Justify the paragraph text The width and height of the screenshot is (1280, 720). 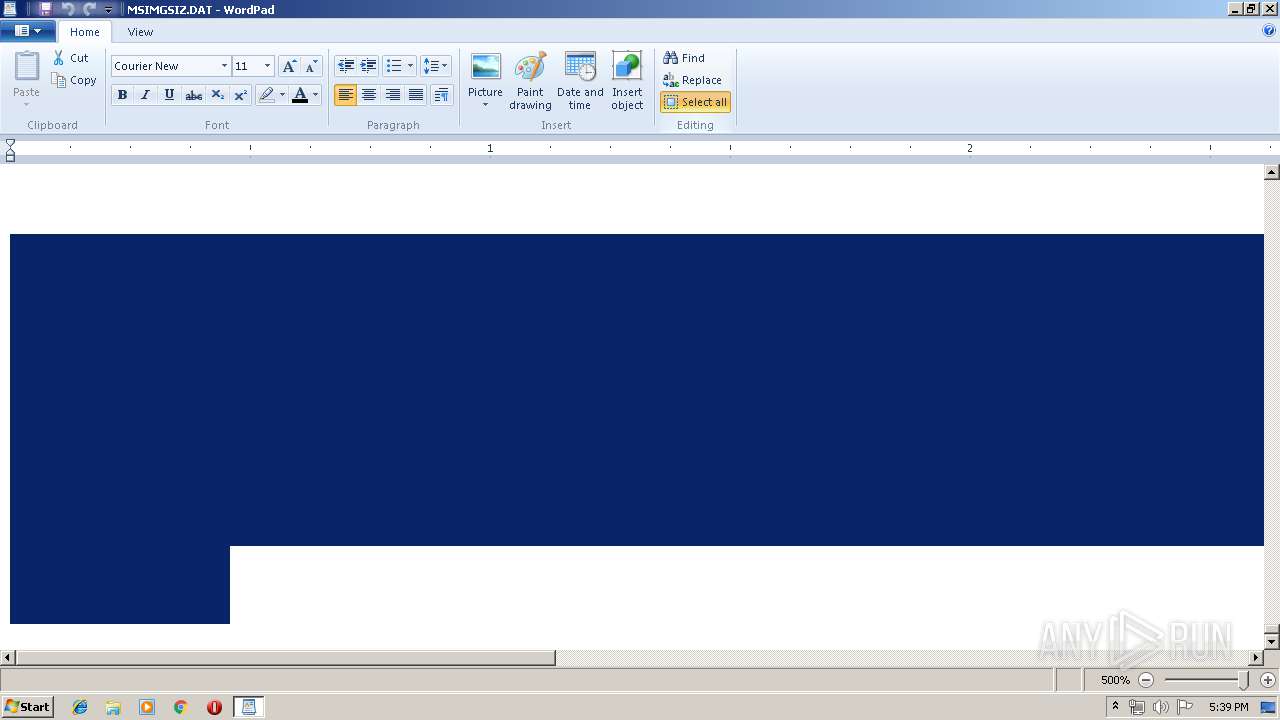[416, 95]
